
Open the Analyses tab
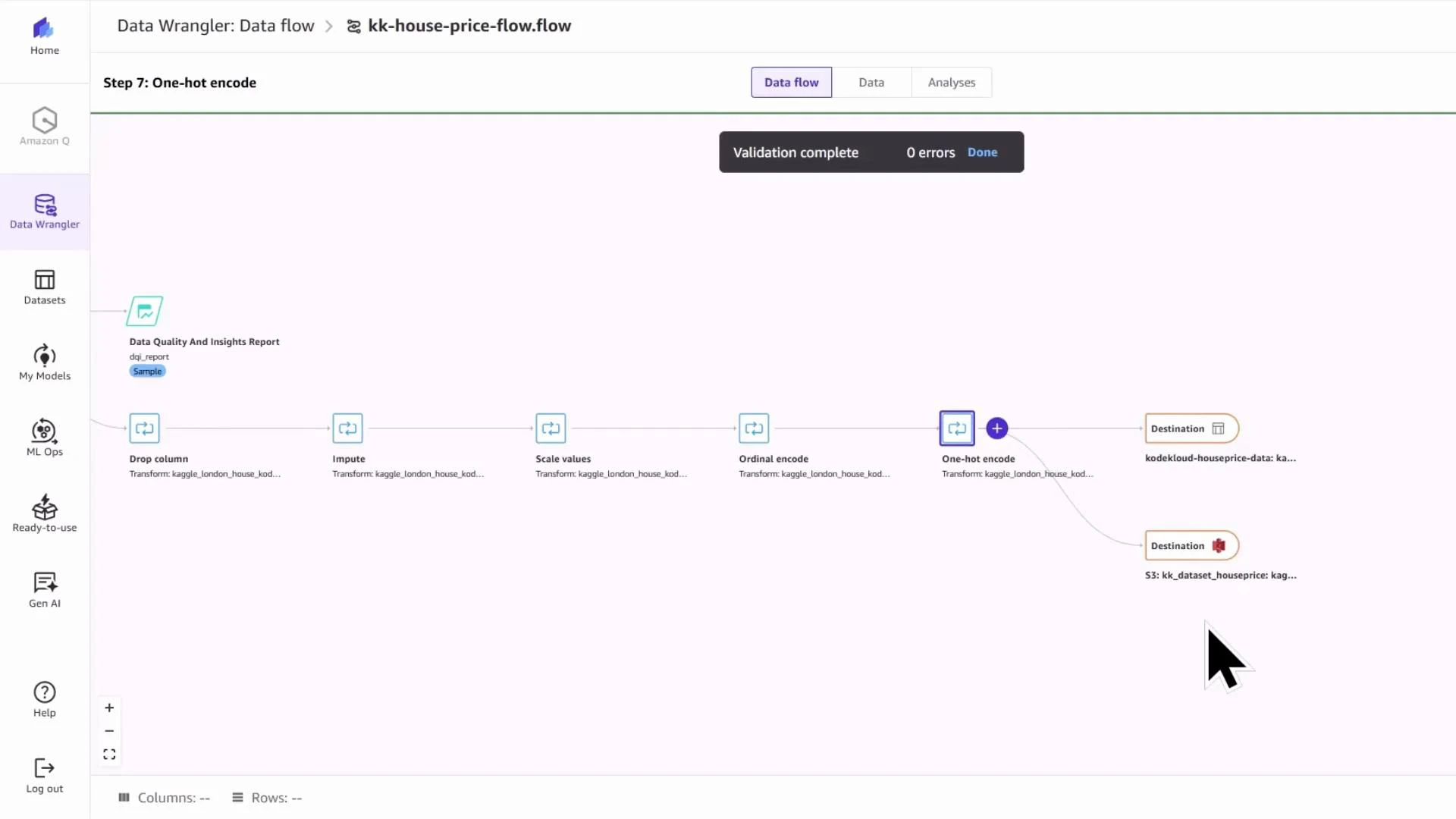click(951, 82)
